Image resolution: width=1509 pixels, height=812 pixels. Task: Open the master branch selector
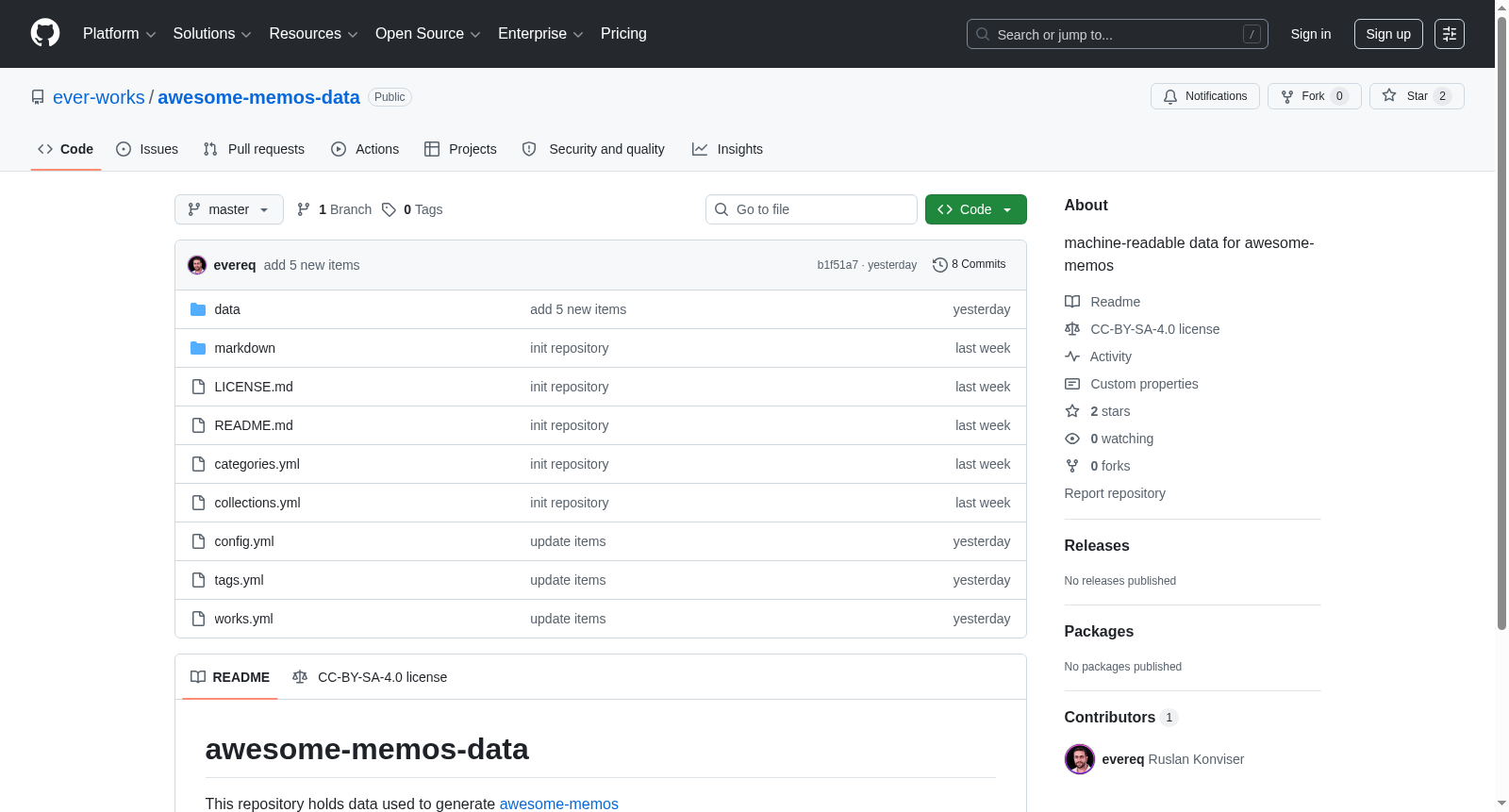229,209
